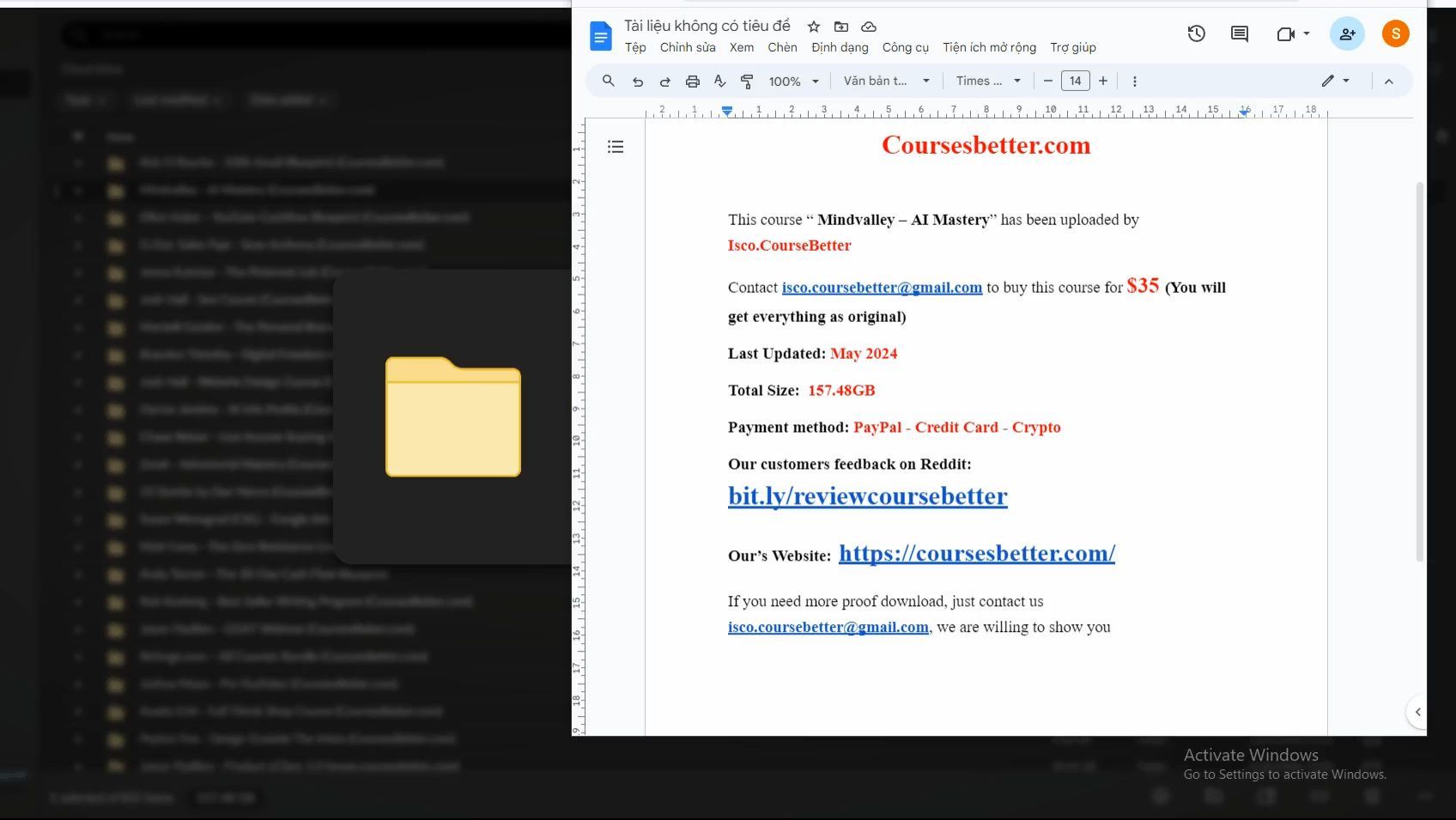Open the Định dạng menu
The image size is (1456, 820).
[x=840, y=47]
